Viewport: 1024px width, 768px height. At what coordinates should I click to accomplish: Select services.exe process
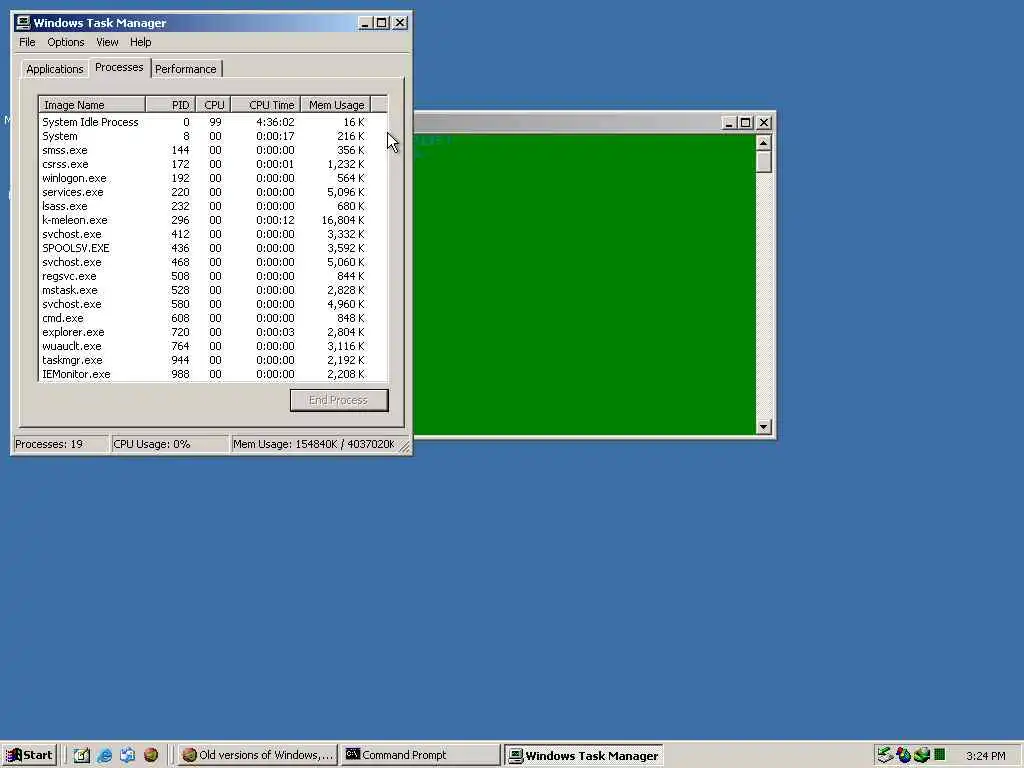point(213,192)
